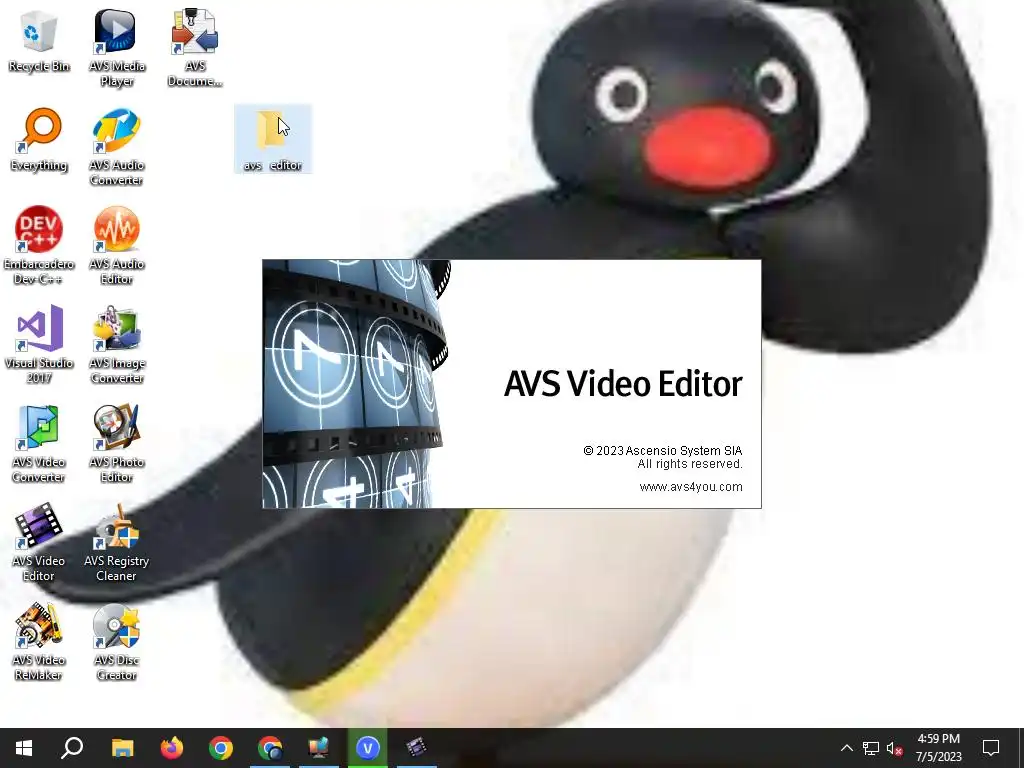
Task: Expand hidden system tray icons
Action: pyautogui.click(x=846, y=748)
